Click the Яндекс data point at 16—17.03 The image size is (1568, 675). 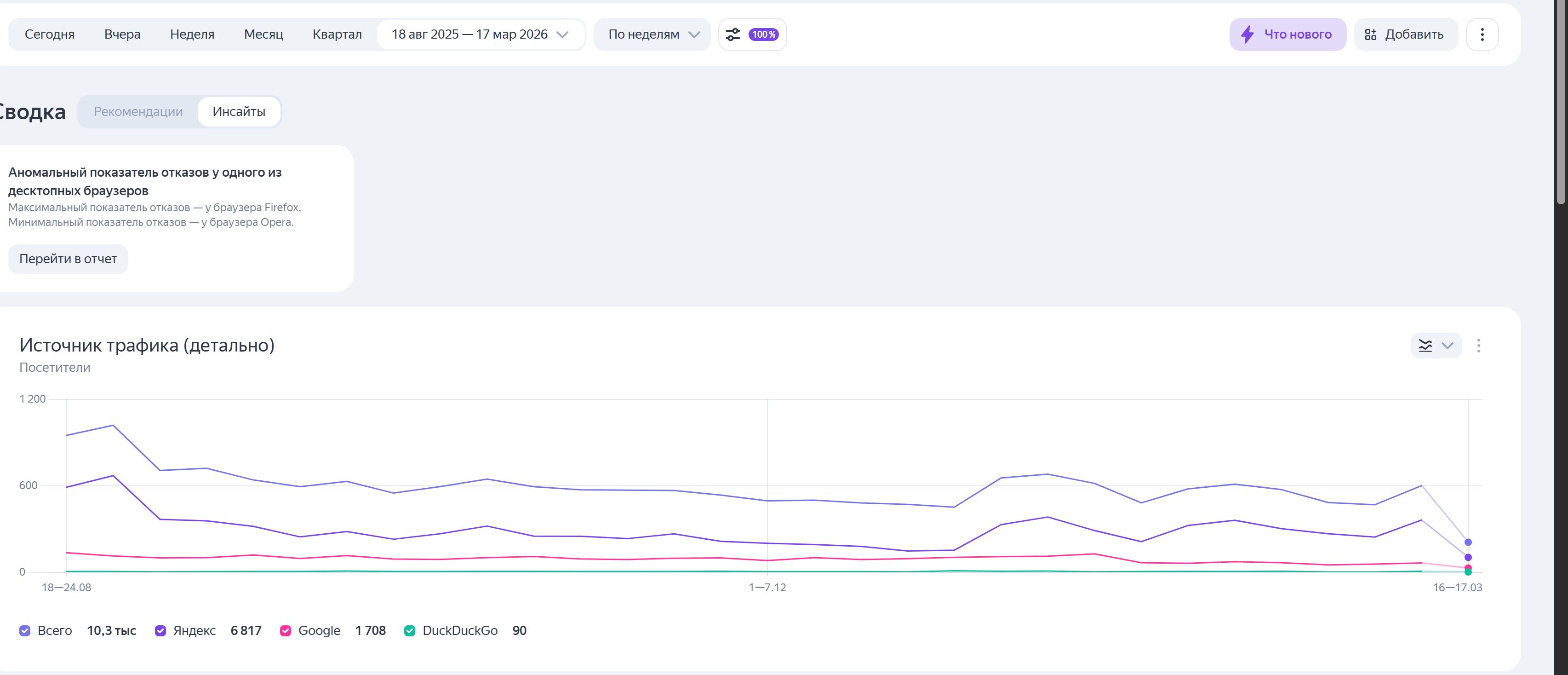pos(1468,557)
